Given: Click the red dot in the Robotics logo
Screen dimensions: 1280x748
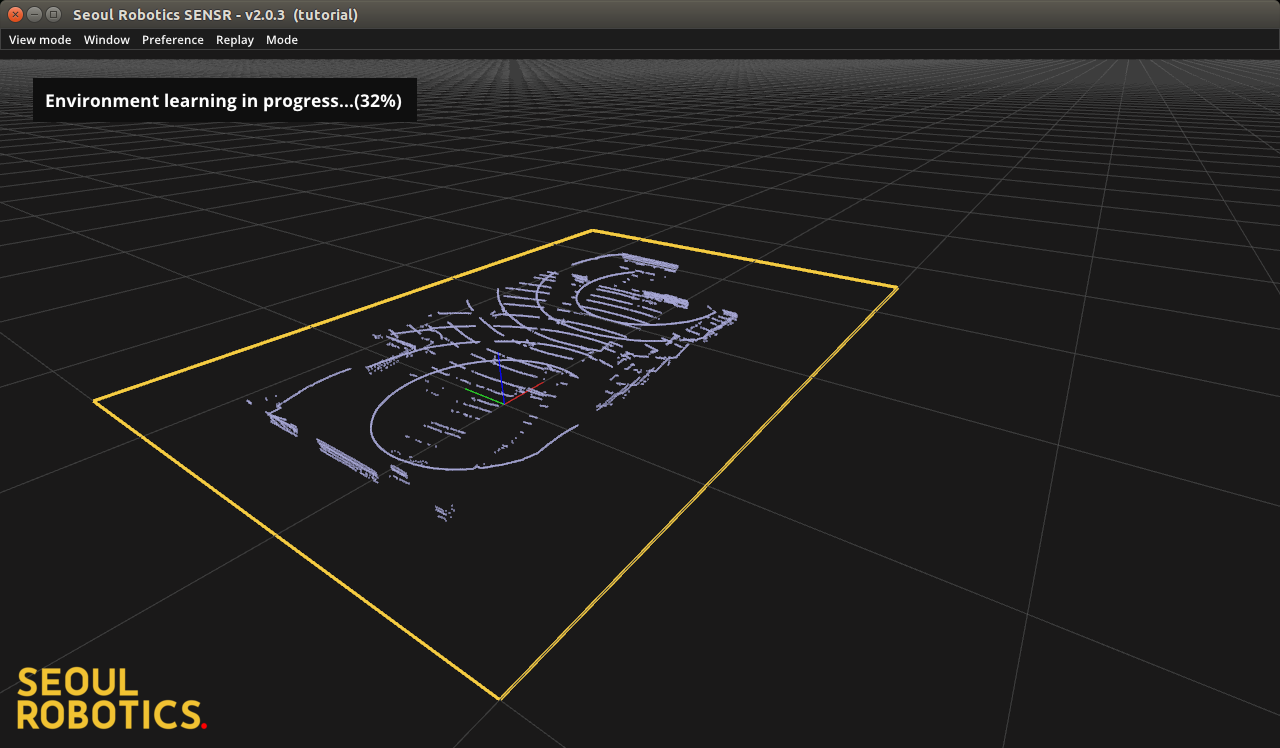Looking at the screenshot, I should click(x=204, y=725).
